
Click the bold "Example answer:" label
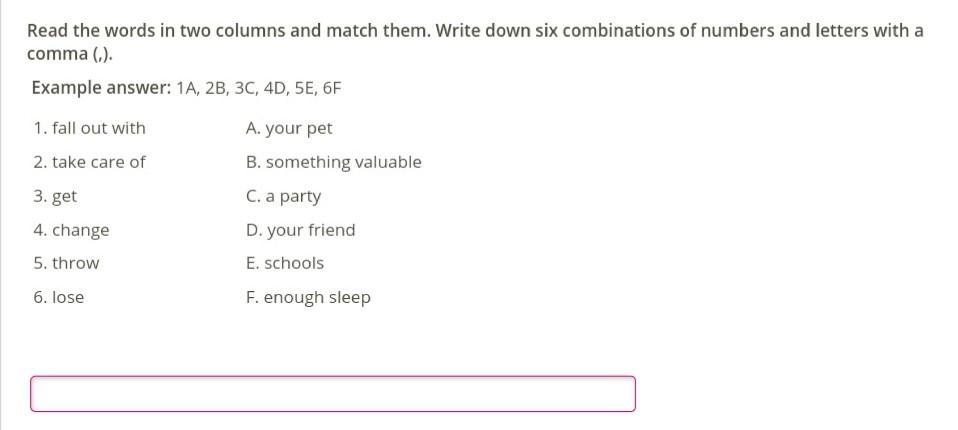tap(101, 88)
